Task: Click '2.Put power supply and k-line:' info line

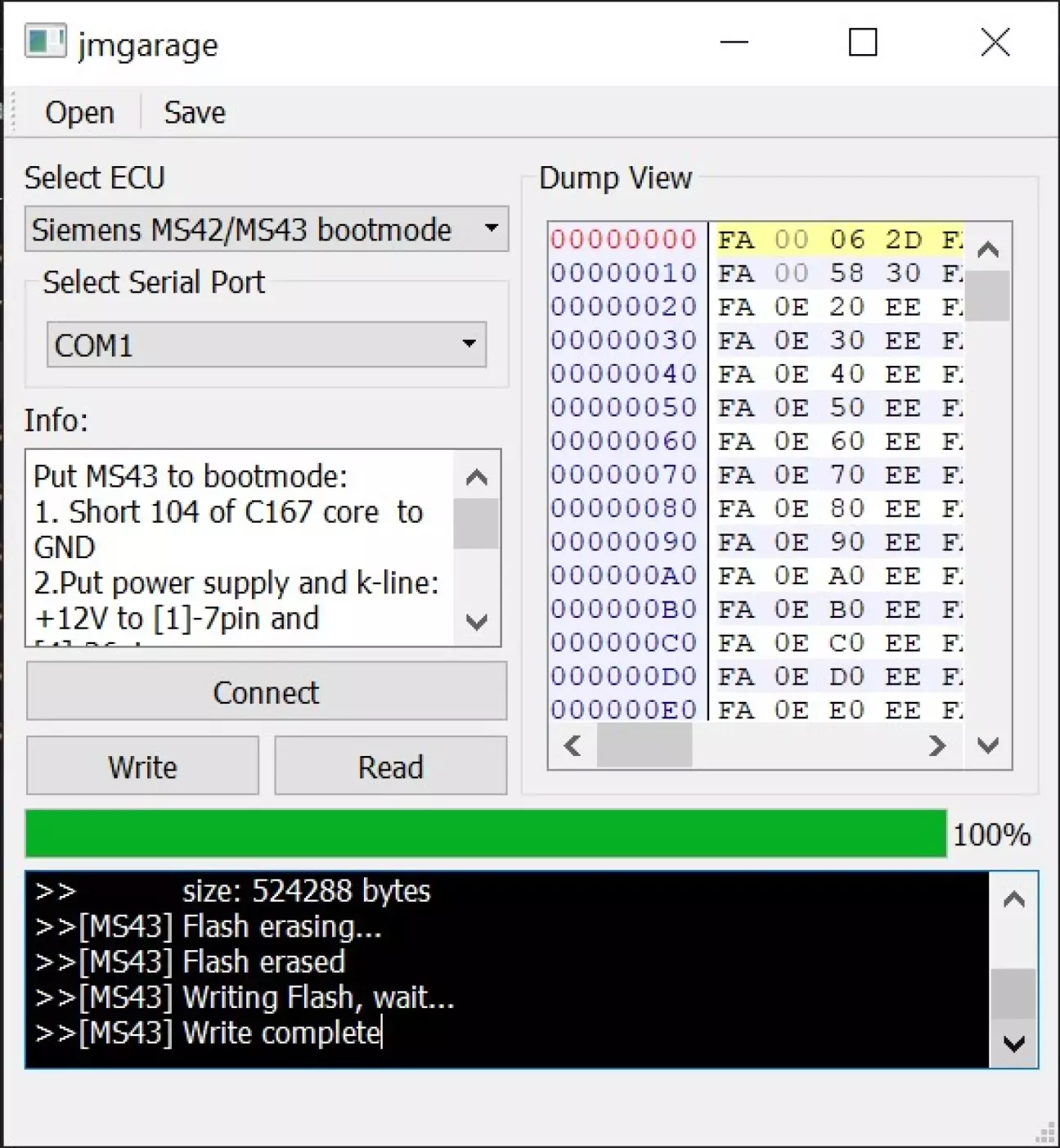Action: tap(236, 583)
